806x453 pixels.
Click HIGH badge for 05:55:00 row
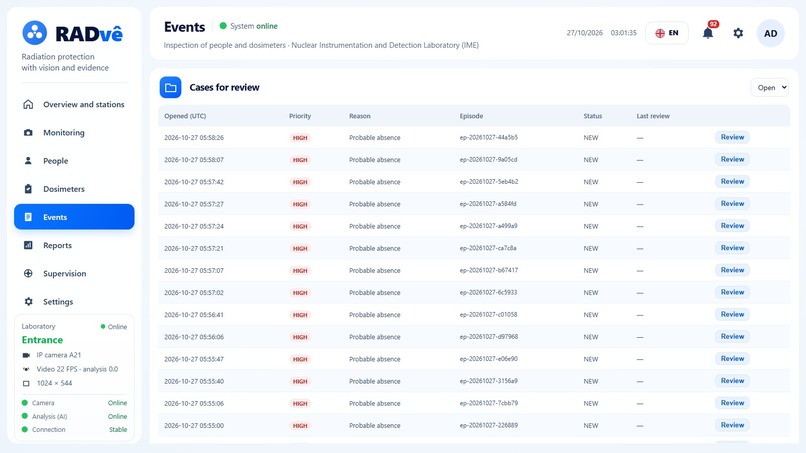300,426
